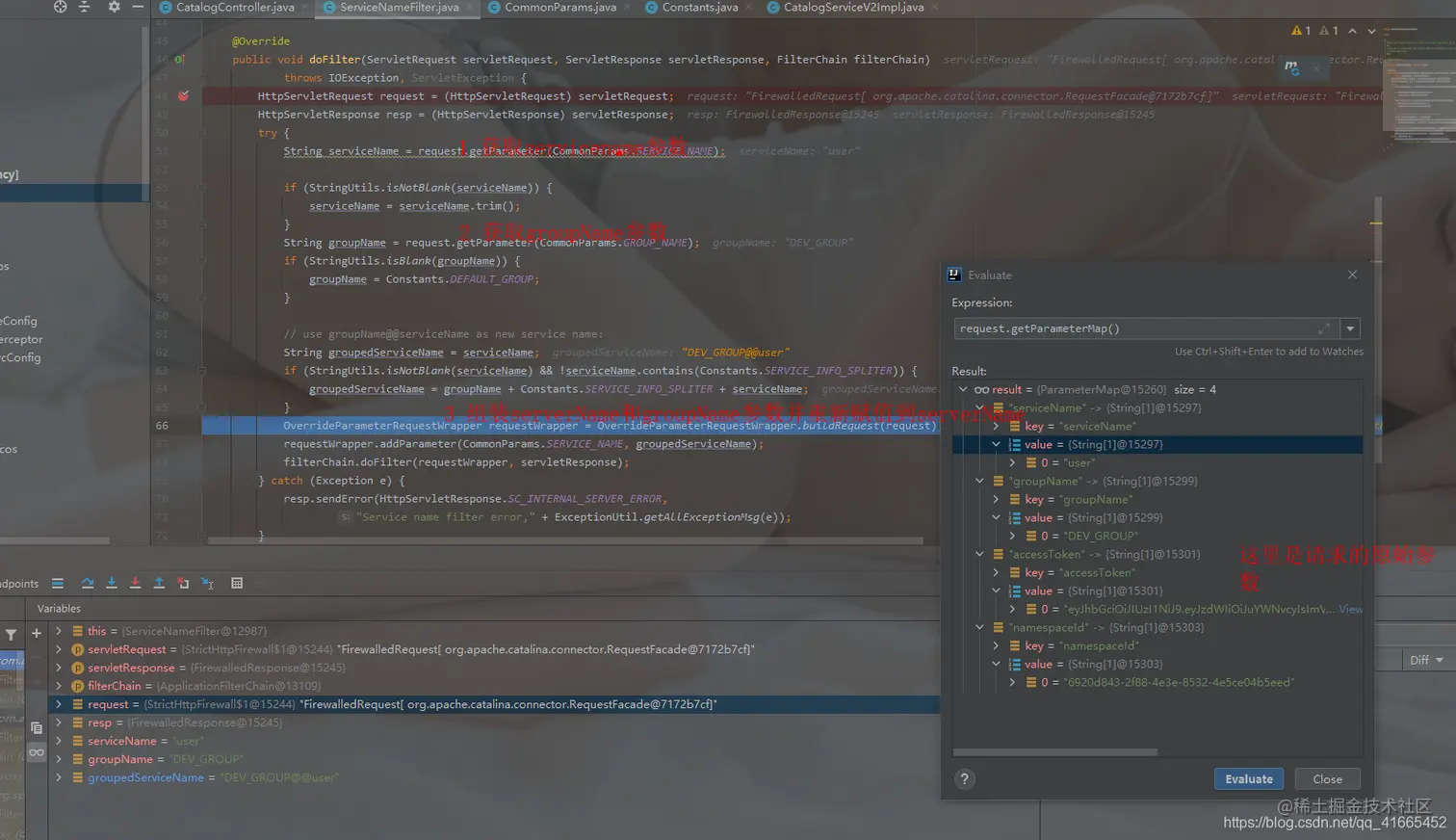Click the Run to Cursor icon
The width and height of the screenshot is (1456, 840).
pos(207,583)
